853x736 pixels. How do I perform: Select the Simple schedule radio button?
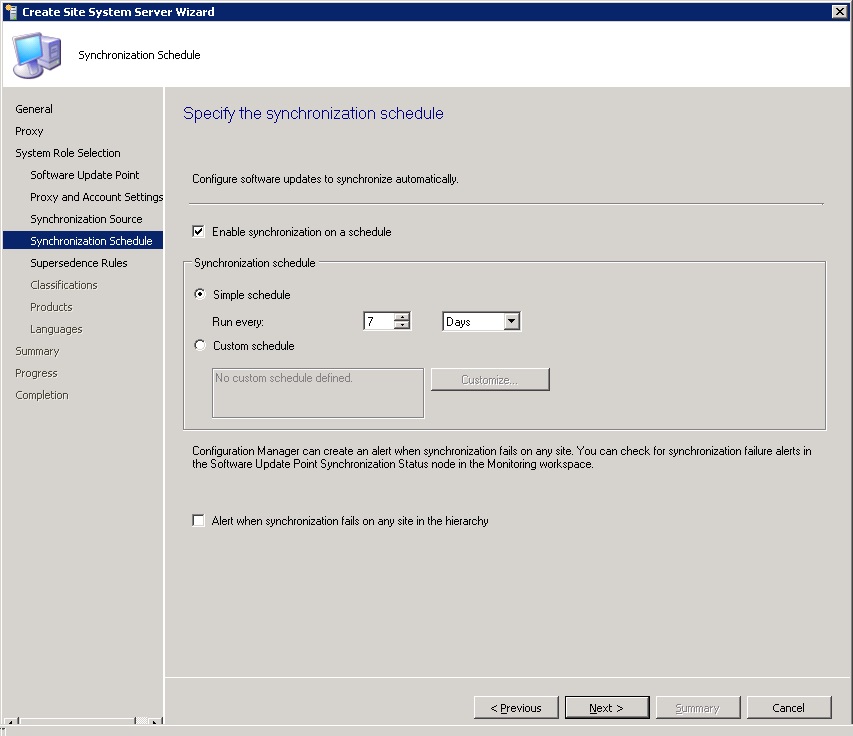click(x=200, y=295)
